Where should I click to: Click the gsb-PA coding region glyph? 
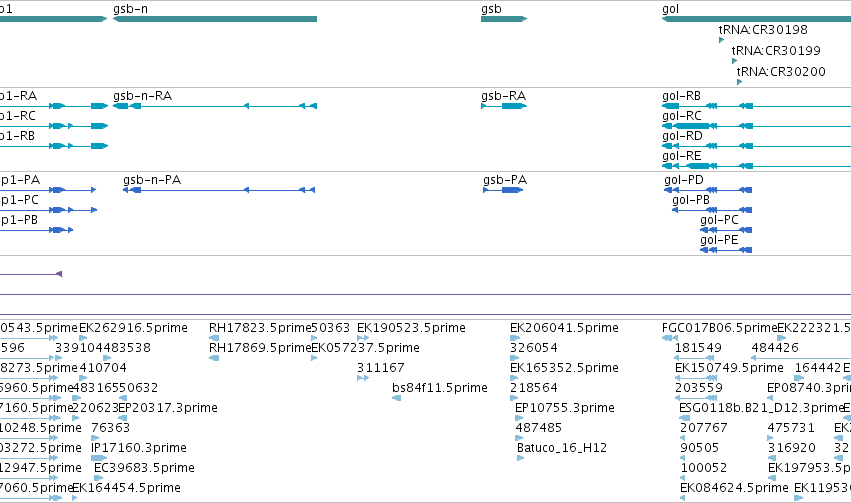tap(512, 190)
